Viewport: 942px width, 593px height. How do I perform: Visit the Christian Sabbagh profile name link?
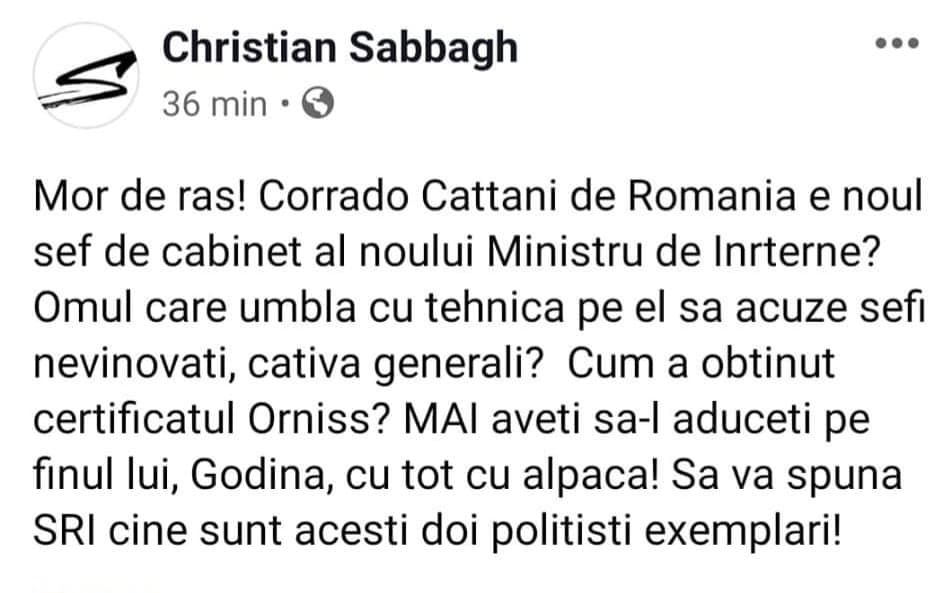340,47
